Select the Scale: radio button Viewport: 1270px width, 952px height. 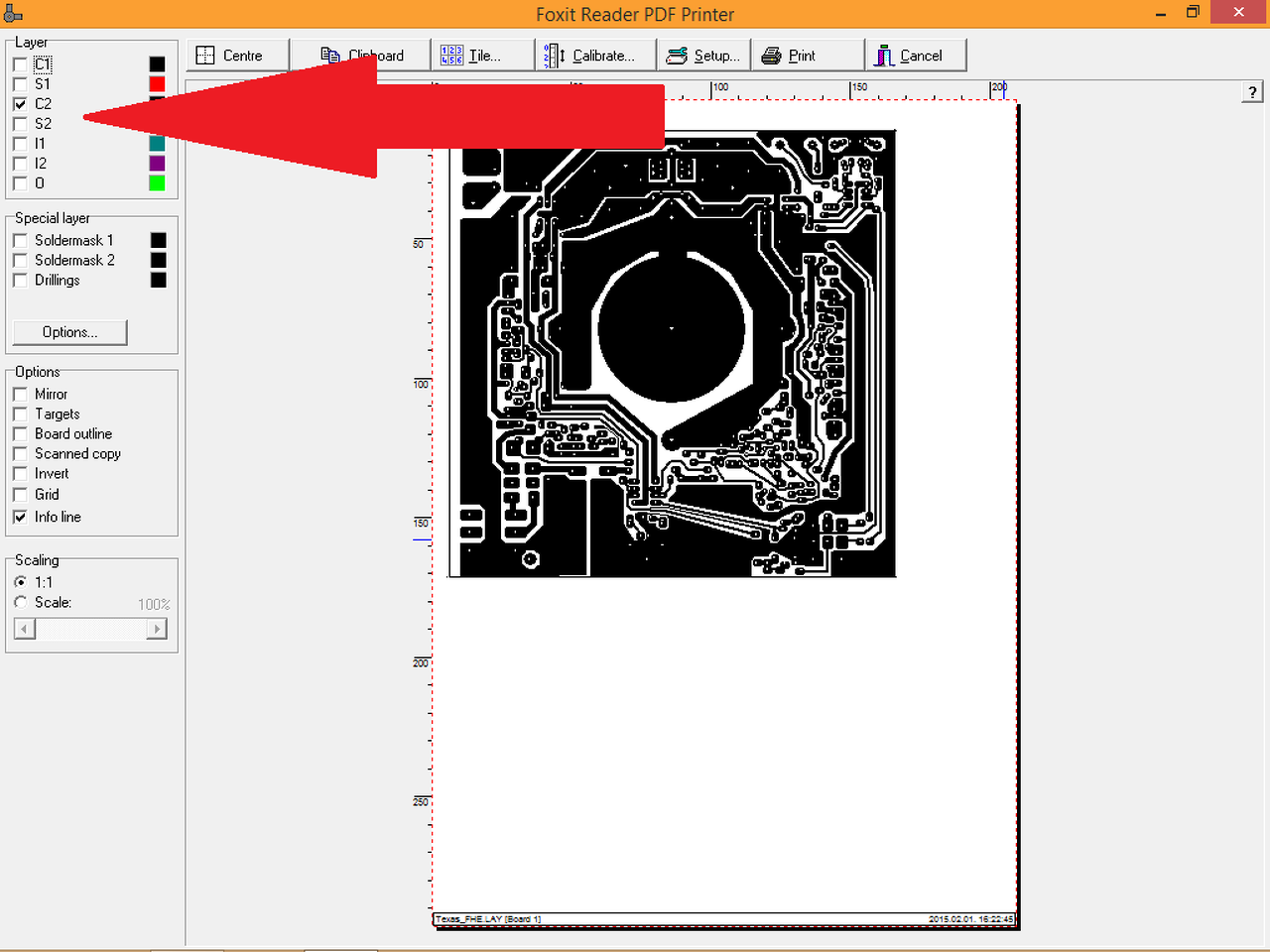click(20, 602)
